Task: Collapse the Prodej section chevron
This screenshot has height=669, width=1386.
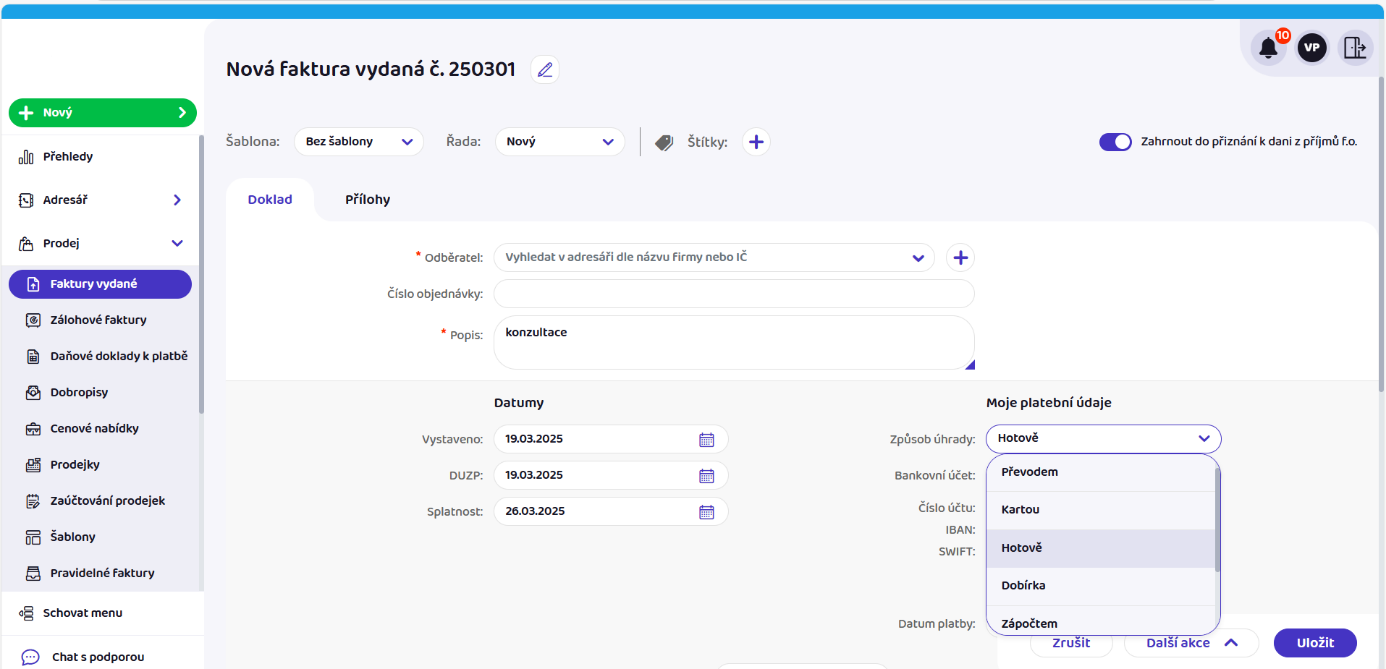Action: (177, 243)
